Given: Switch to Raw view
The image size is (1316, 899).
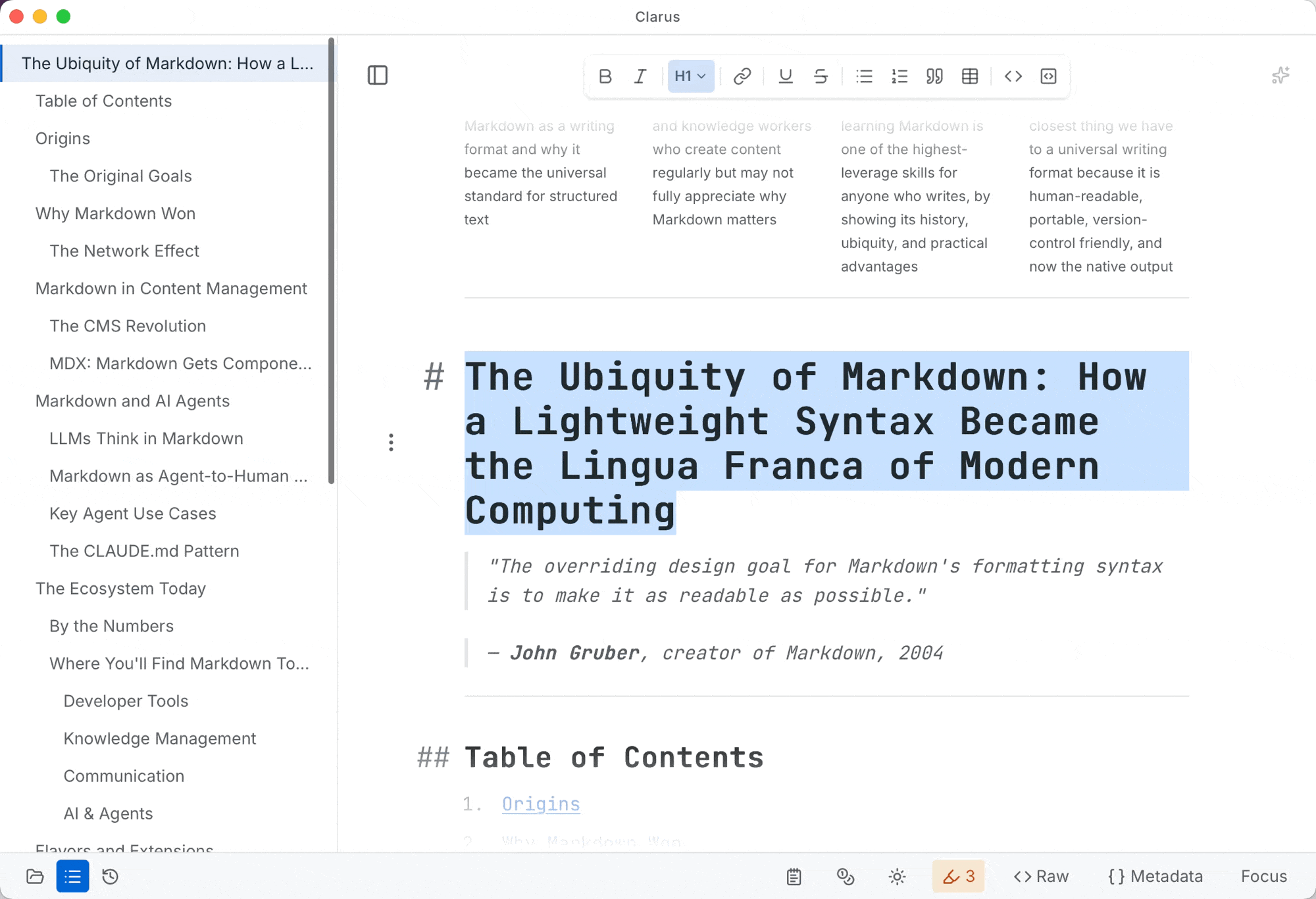Looking at the screenshot, I should (x=1040, y=876).
